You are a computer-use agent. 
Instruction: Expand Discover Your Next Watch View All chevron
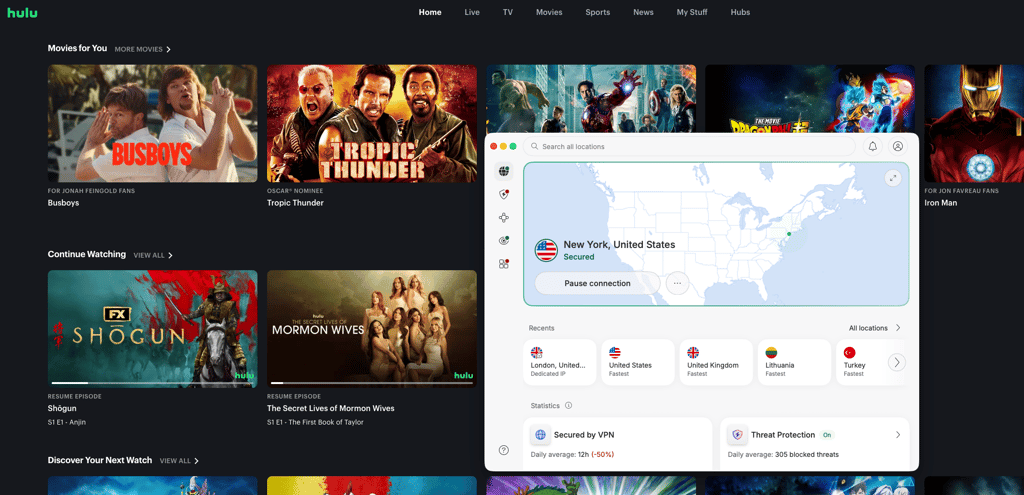click(197, 461)
